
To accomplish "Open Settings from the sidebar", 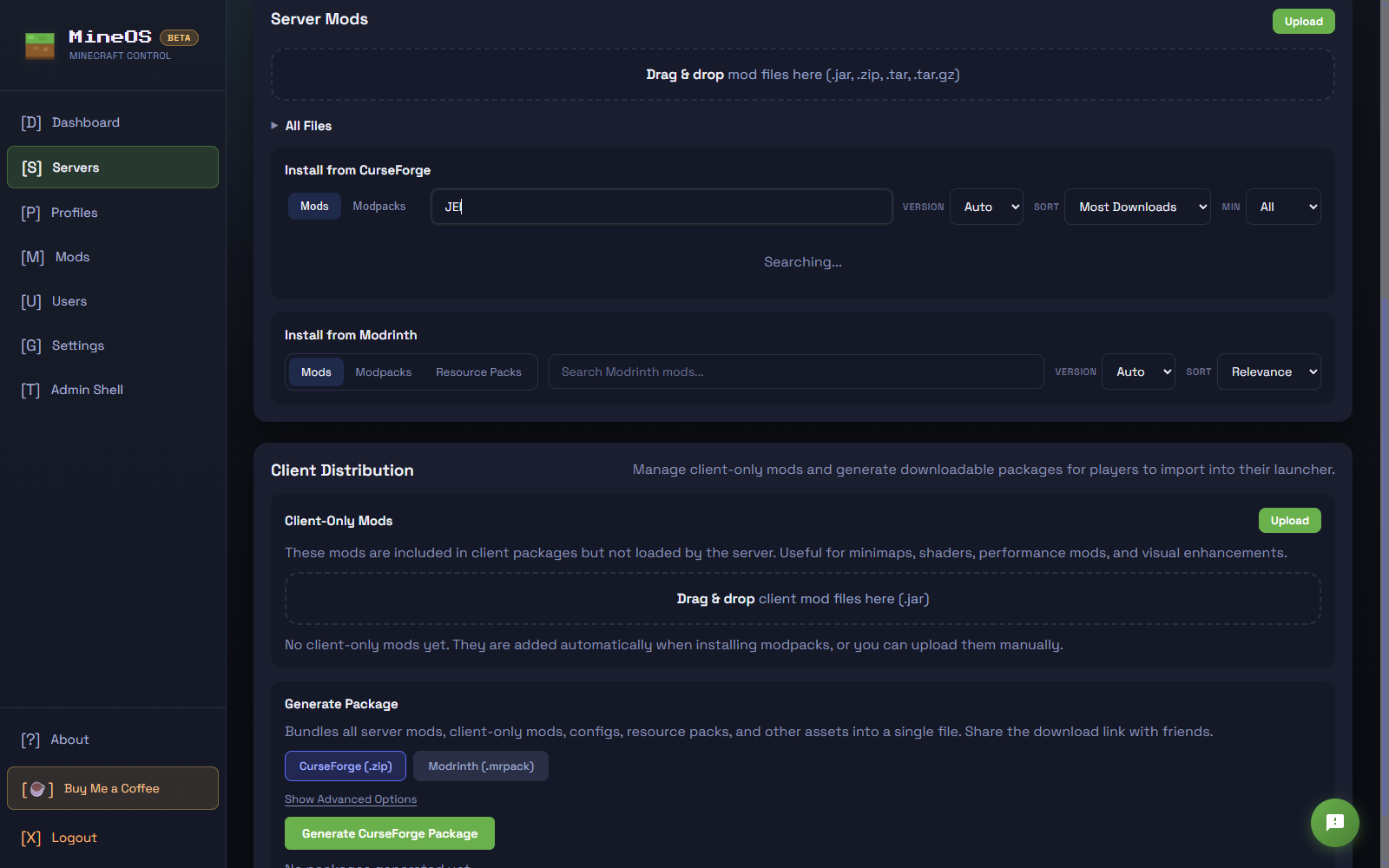I will point(77,345).
